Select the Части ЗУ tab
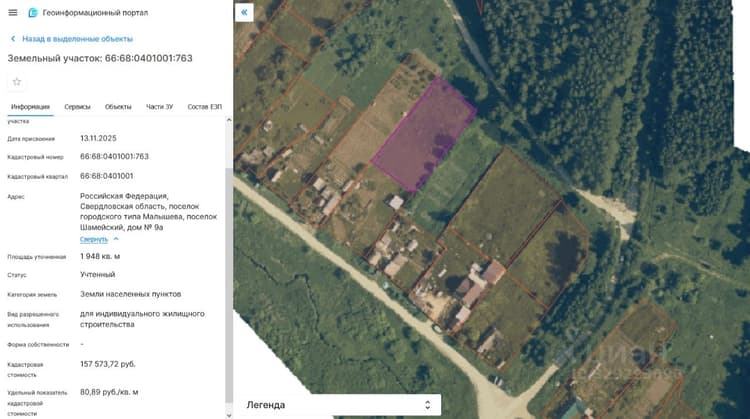Viewport: 750px width, 419px height. click(x=159, y=107)
